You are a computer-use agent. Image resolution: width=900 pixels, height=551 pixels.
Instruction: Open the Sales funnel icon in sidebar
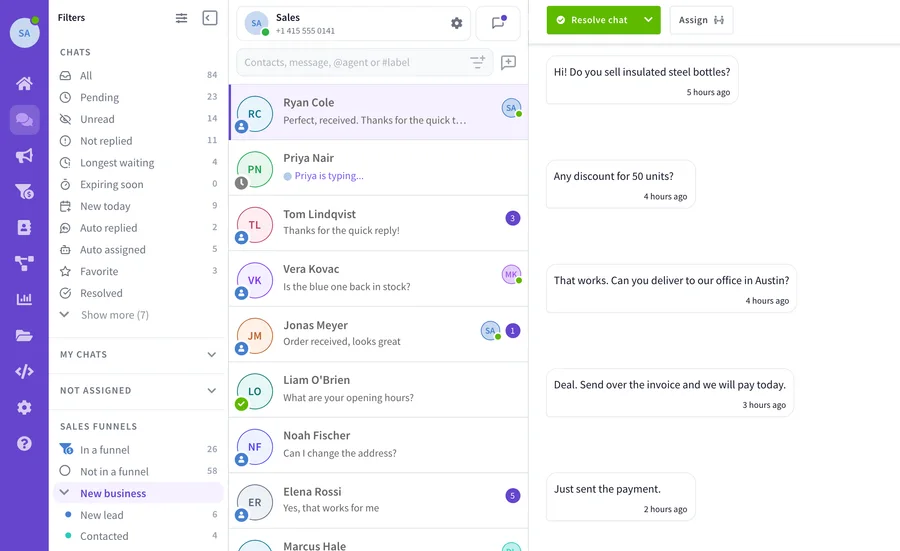tap(24, 192)
